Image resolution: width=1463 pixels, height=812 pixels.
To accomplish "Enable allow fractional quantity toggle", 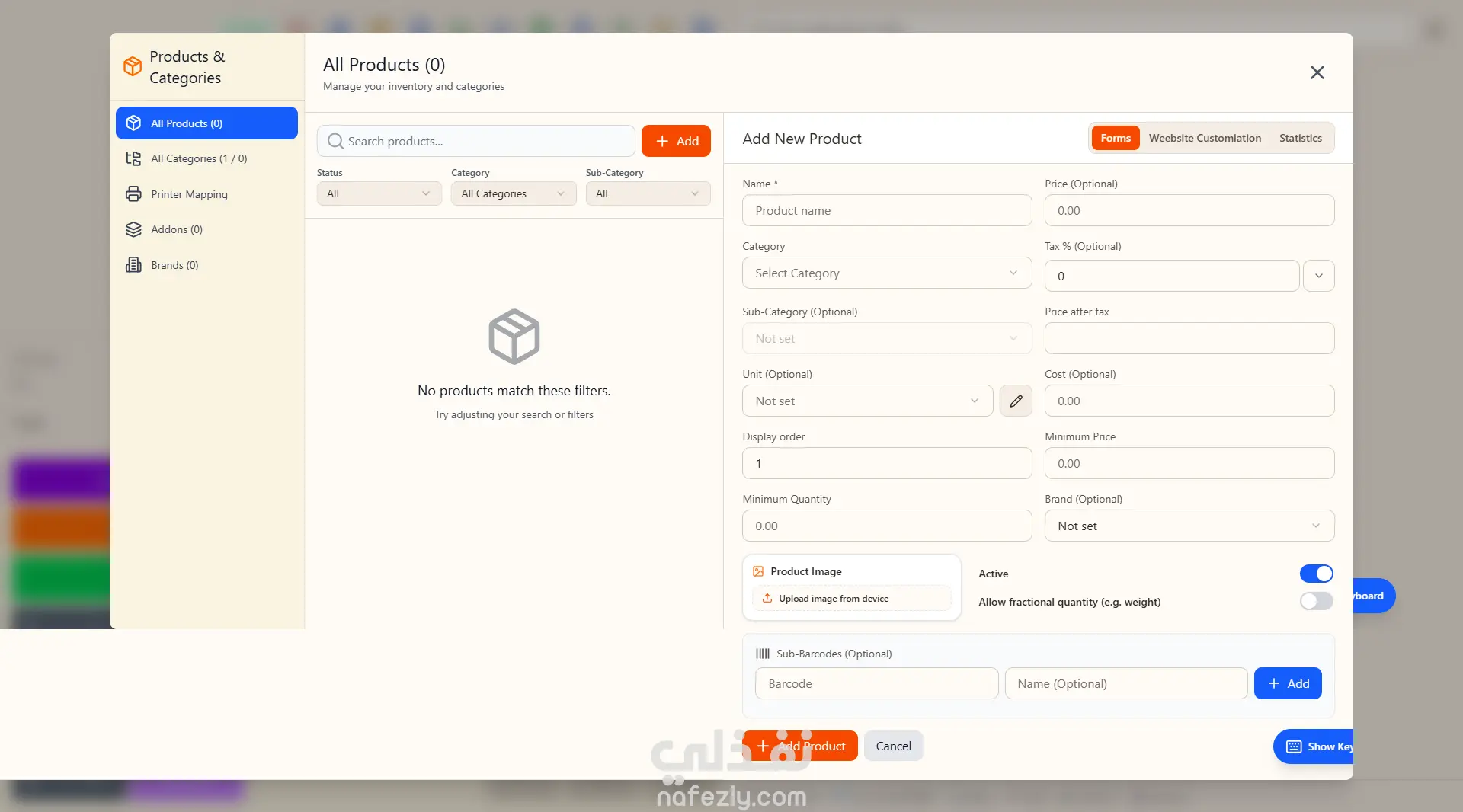I will tap(1316, 602).
